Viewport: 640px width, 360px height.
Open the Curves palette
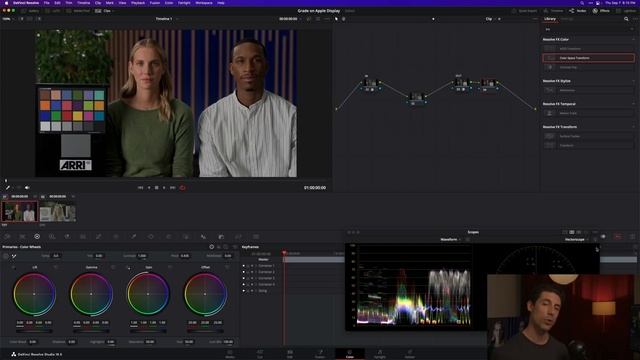[98, 236]
